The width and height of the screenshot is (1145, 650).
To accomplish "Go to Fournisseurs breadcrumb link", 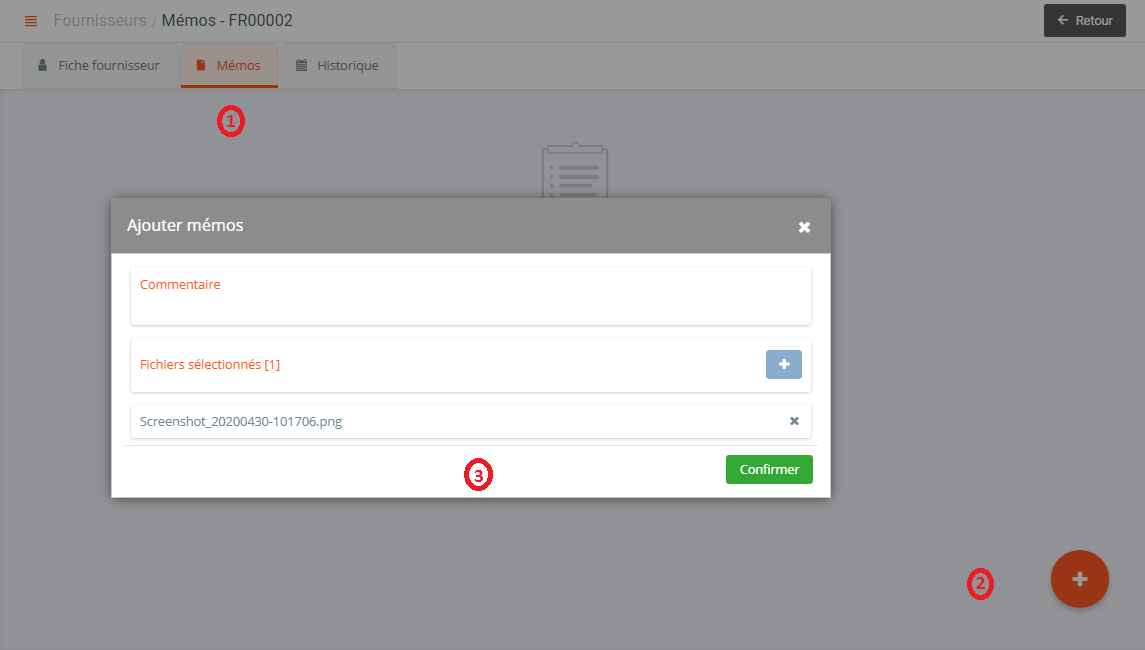I will point(100,20).
